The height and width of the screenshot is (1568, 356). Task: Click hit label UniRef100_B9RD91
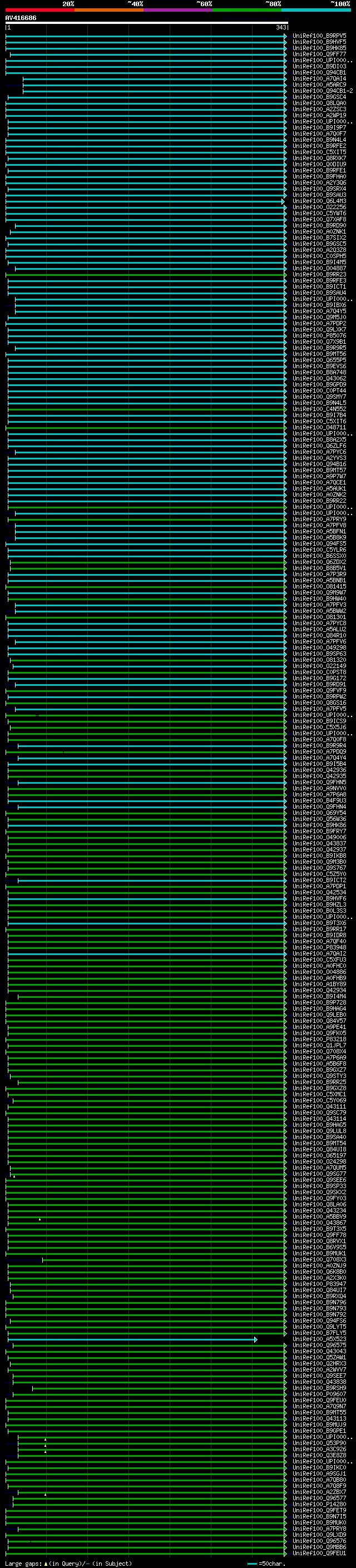tap(319, 685)
